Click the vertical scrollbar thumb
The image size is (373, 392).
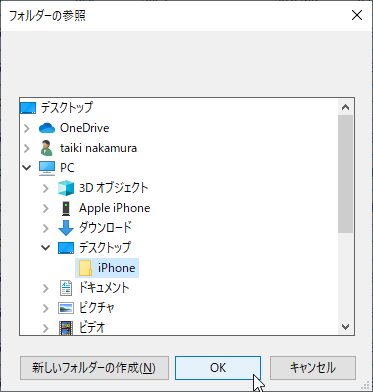345,174
